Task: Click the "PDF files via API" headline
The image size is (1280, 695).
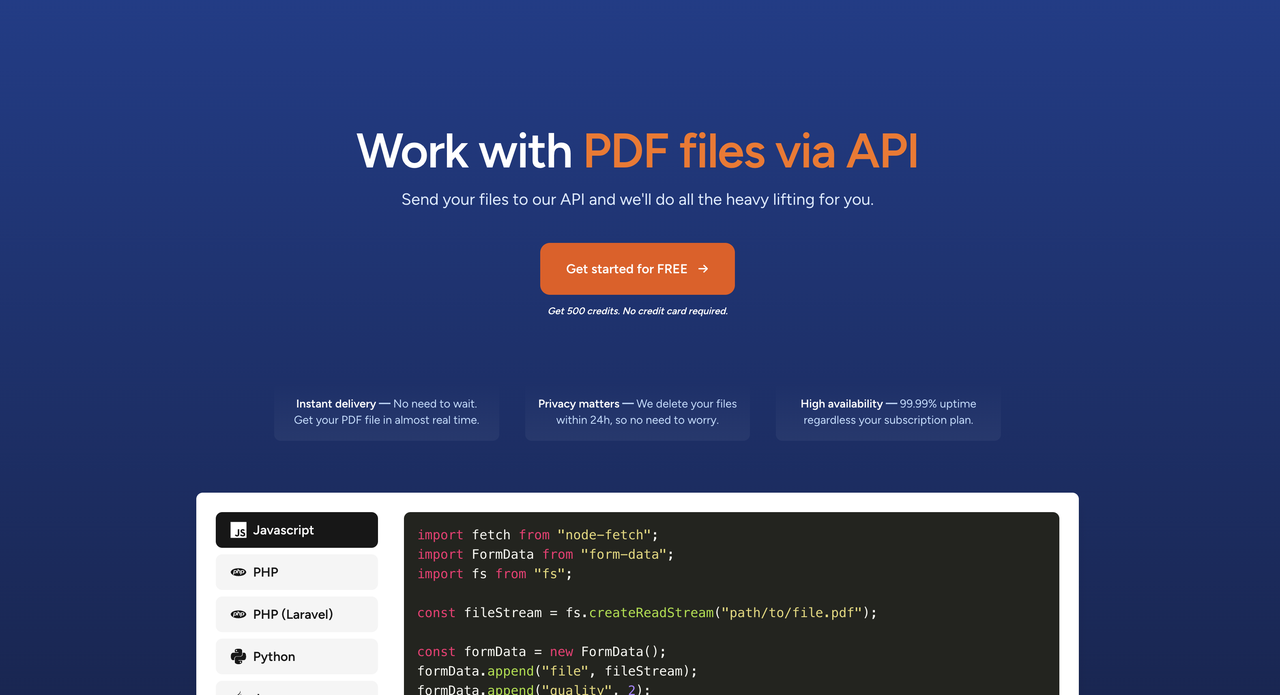Action: click(751, 150)
